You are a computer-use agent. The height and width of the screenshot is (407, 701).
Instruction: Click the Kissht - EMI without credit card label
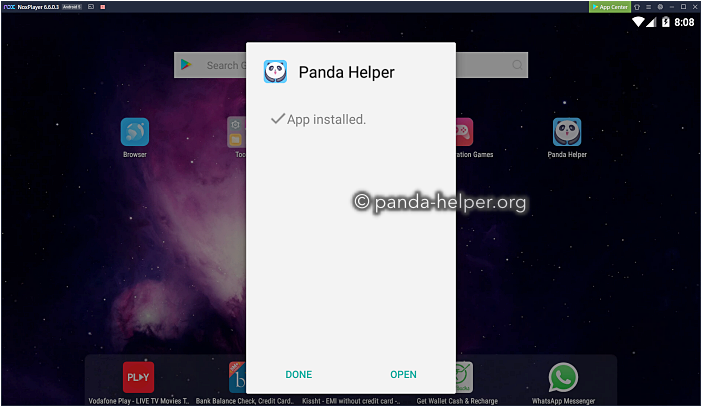click(x=351, y=401)
